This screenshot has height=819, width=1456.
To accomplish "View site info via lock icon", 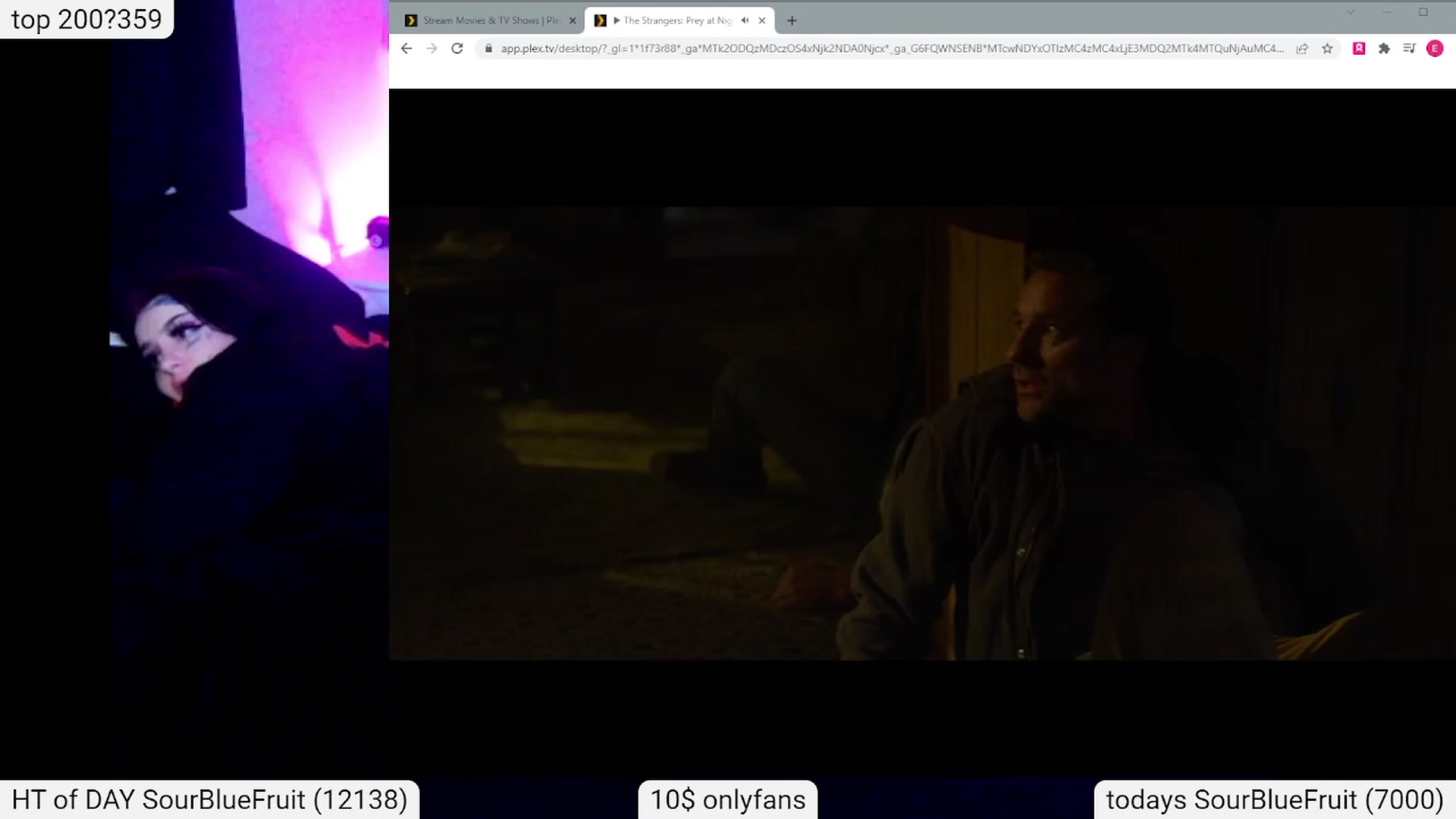I will (488, 49).
